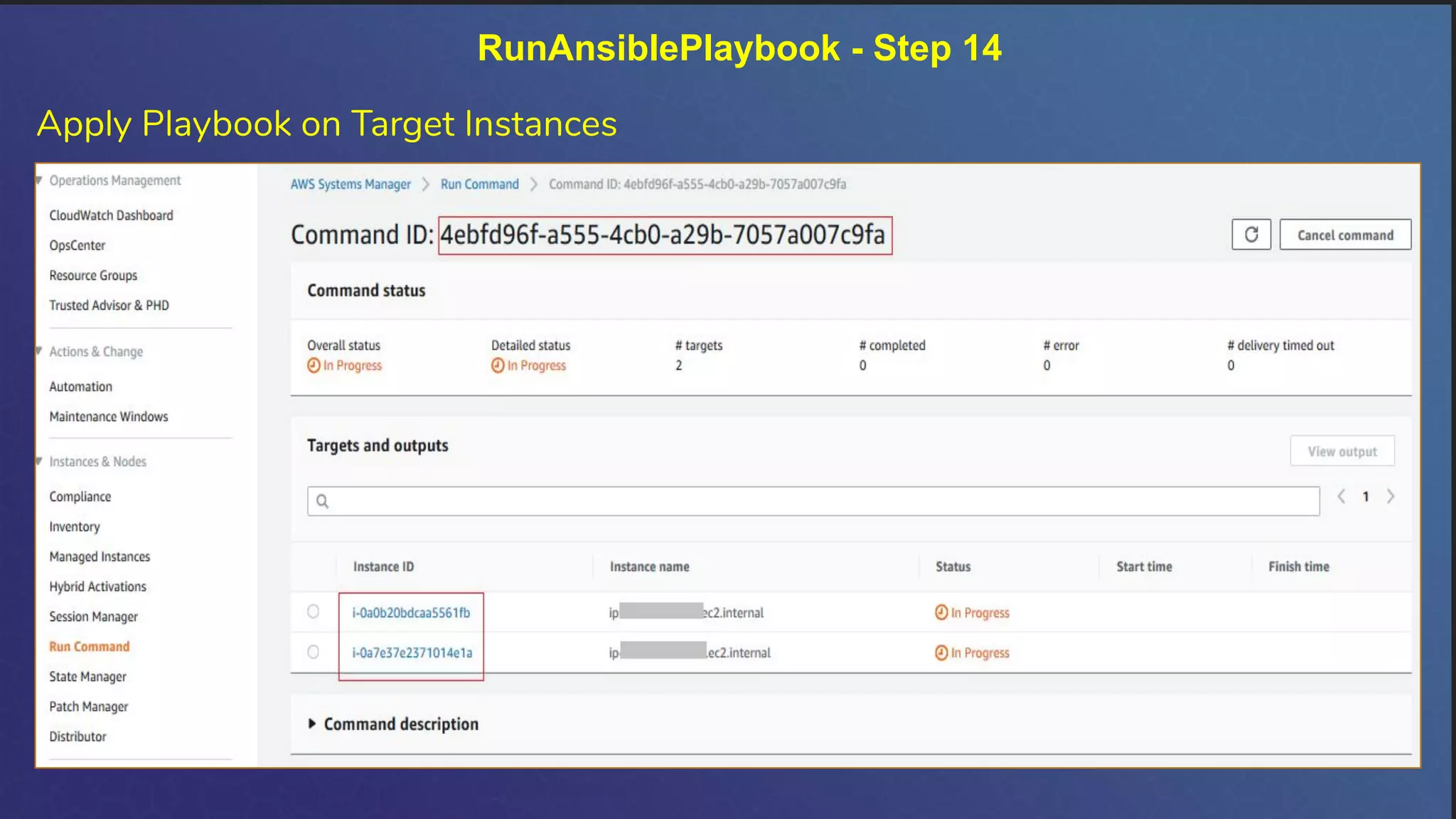Click the previous page arrow

[x=1341, y=496]
